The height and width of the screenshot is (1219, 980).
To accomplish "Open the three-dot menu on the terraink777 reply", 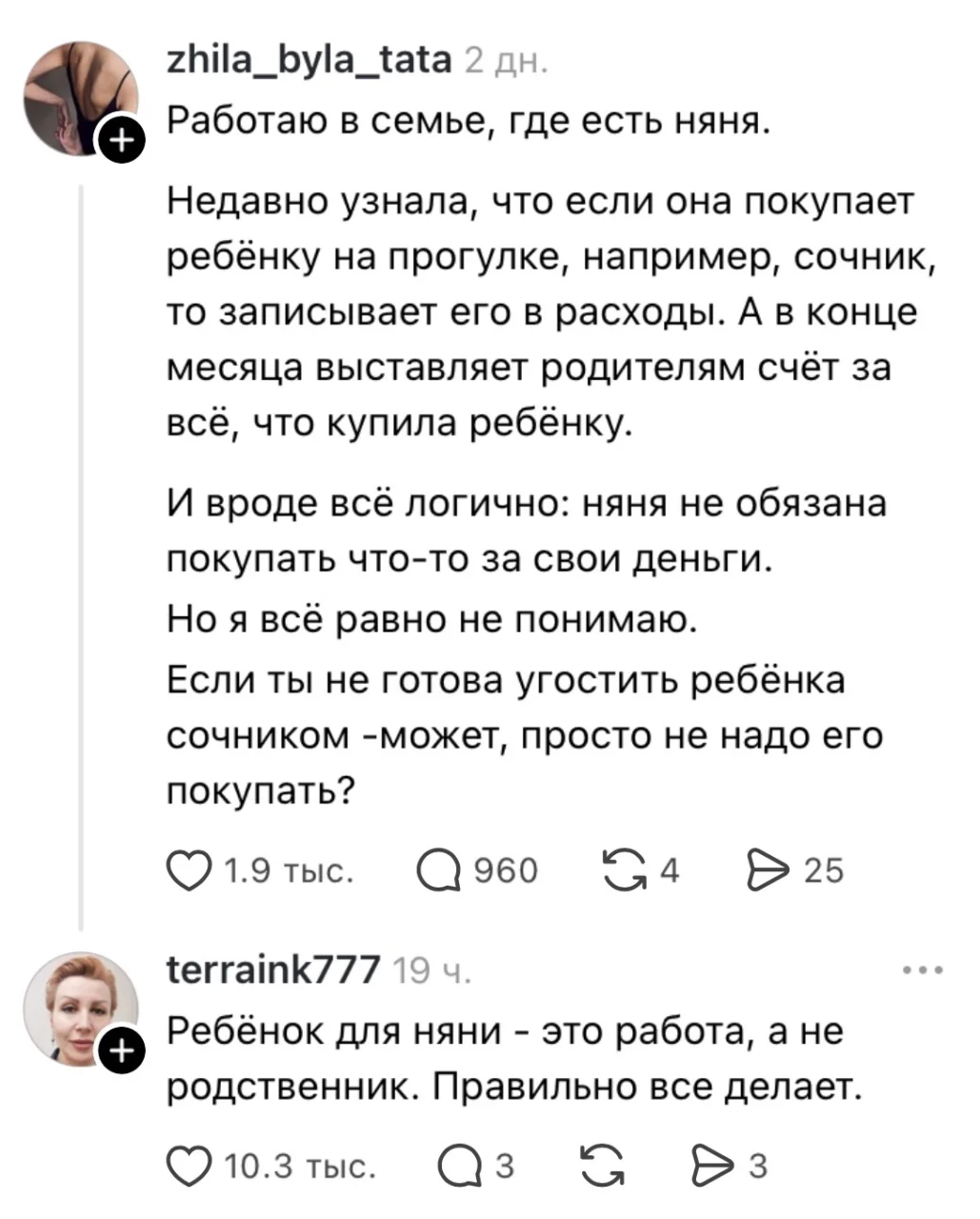I will [x=923, y=971].
